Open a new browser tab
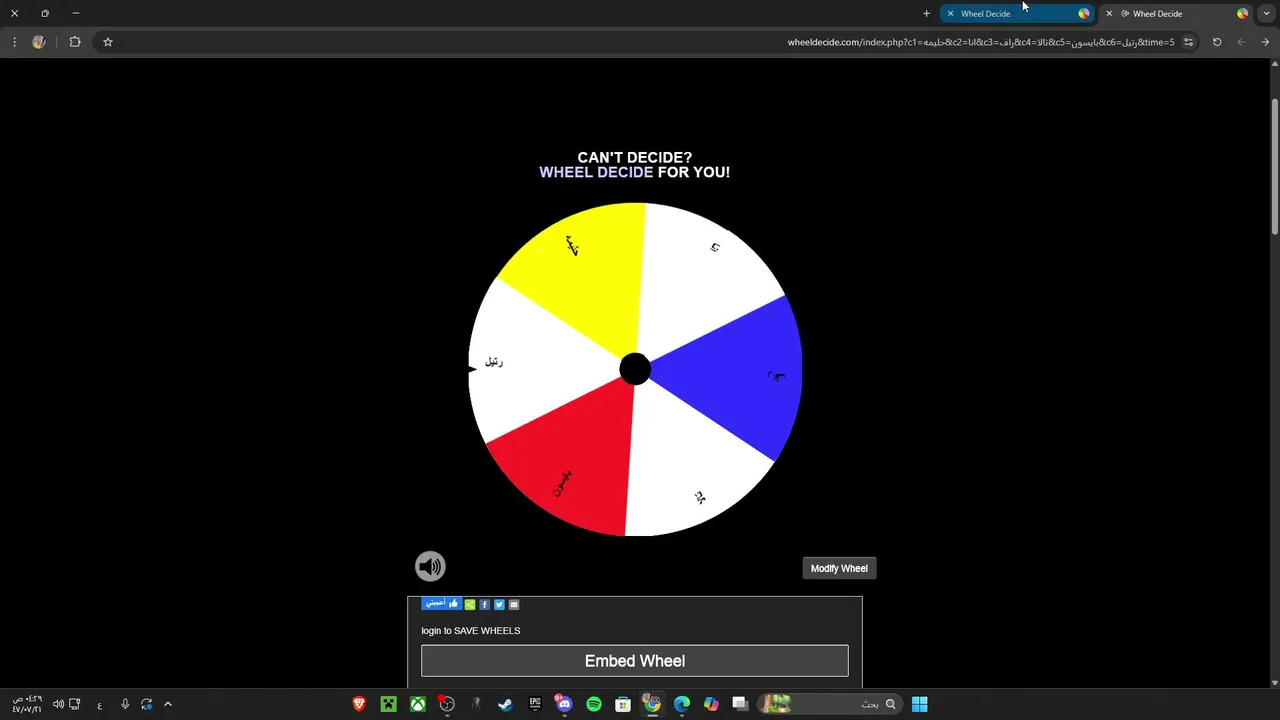 coord(926,13)
